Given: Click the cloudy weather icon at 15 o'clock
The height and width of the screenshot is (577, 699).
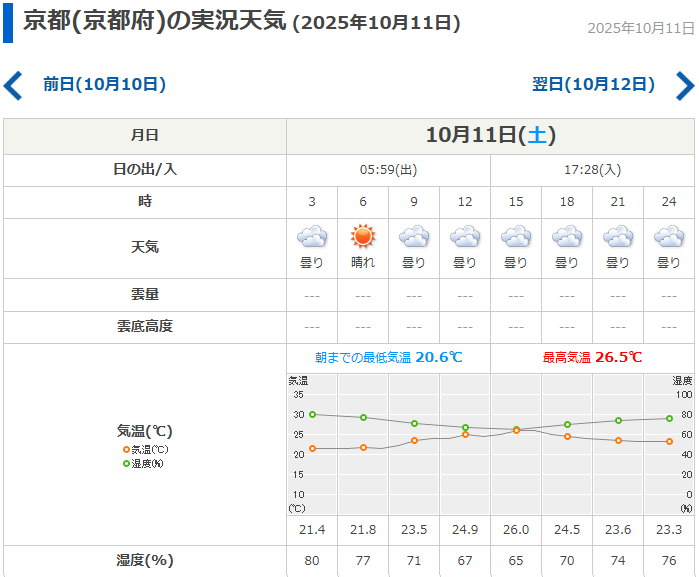Looking at the screenshot, I should [x=516, y=238].
